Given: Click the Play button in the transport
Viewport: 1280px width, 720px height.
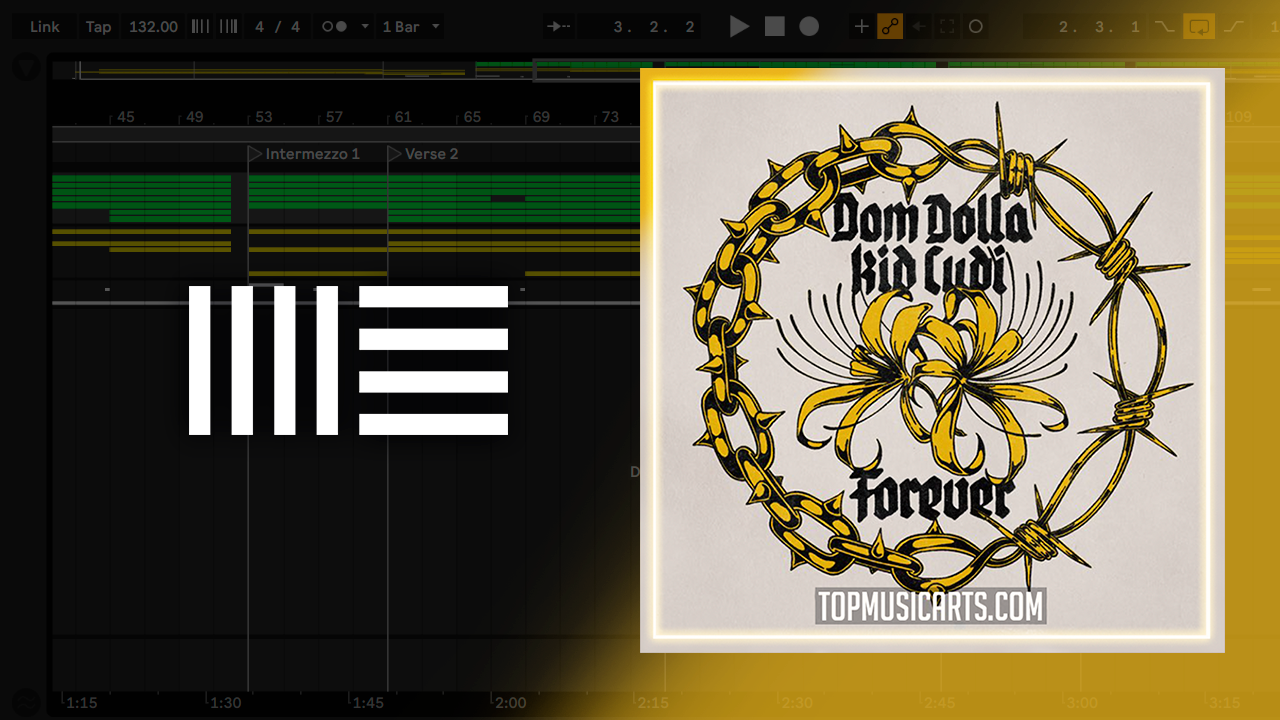Looking at the screenshot, I should click(x=739, y=27).
